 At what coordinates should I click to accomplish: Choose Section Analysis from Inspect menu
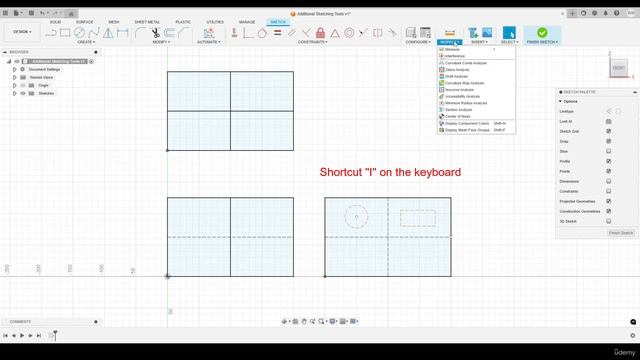476,110
